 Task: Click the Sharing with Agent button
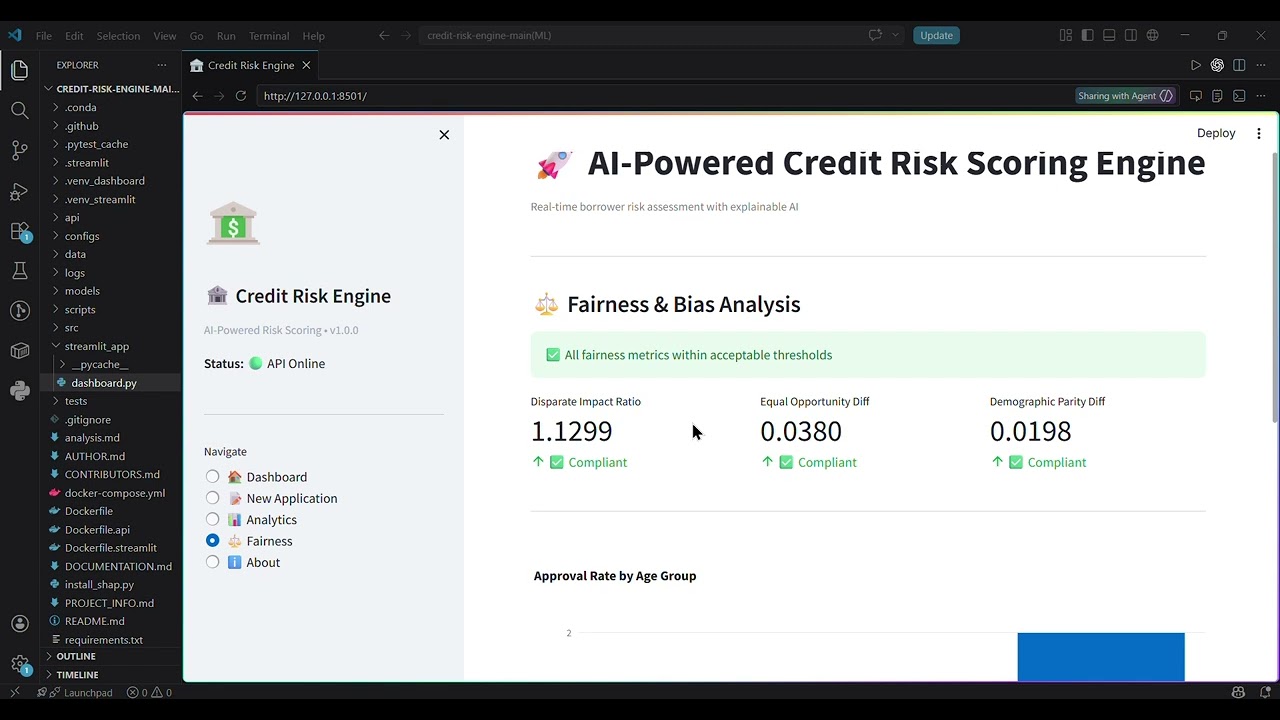click(x=1124, y=96)
